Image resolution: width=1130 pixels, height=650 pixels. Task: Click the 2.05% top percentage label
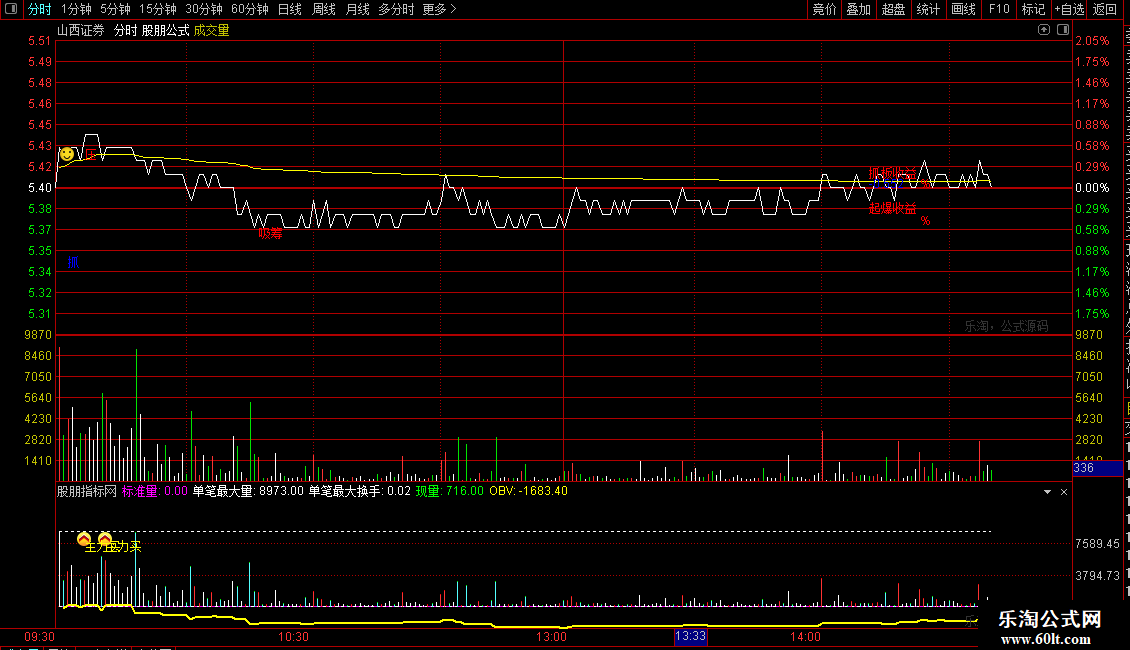click(x=1092, y=41)
